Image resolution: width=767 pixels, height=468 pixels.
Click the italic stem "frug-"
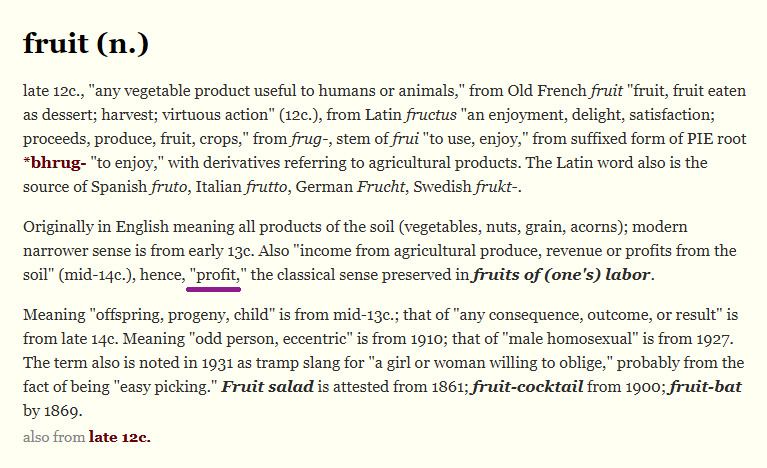[306, 138]
